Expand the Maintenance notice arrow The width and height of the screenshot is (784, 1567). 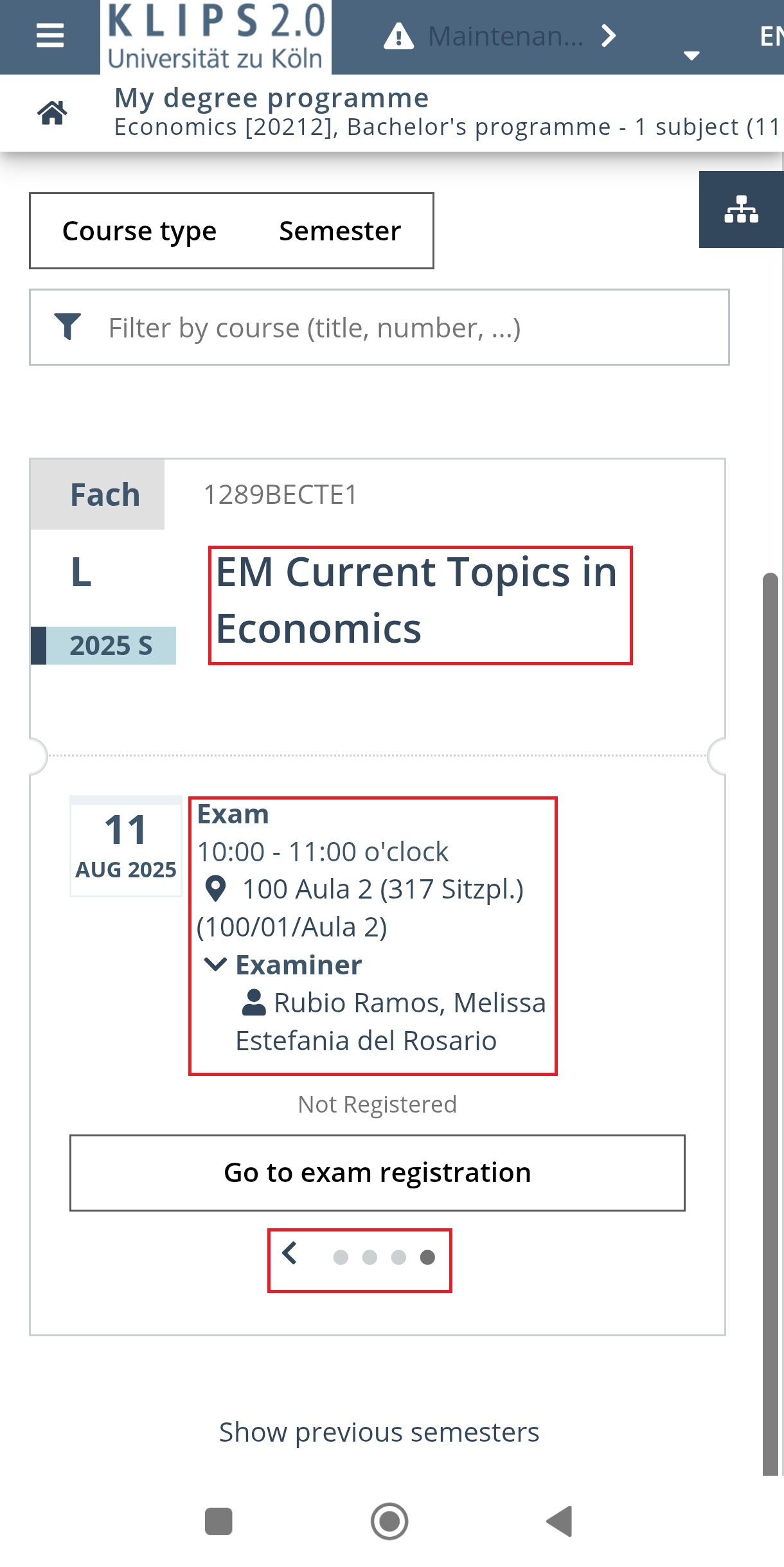[x=609, y=36]
